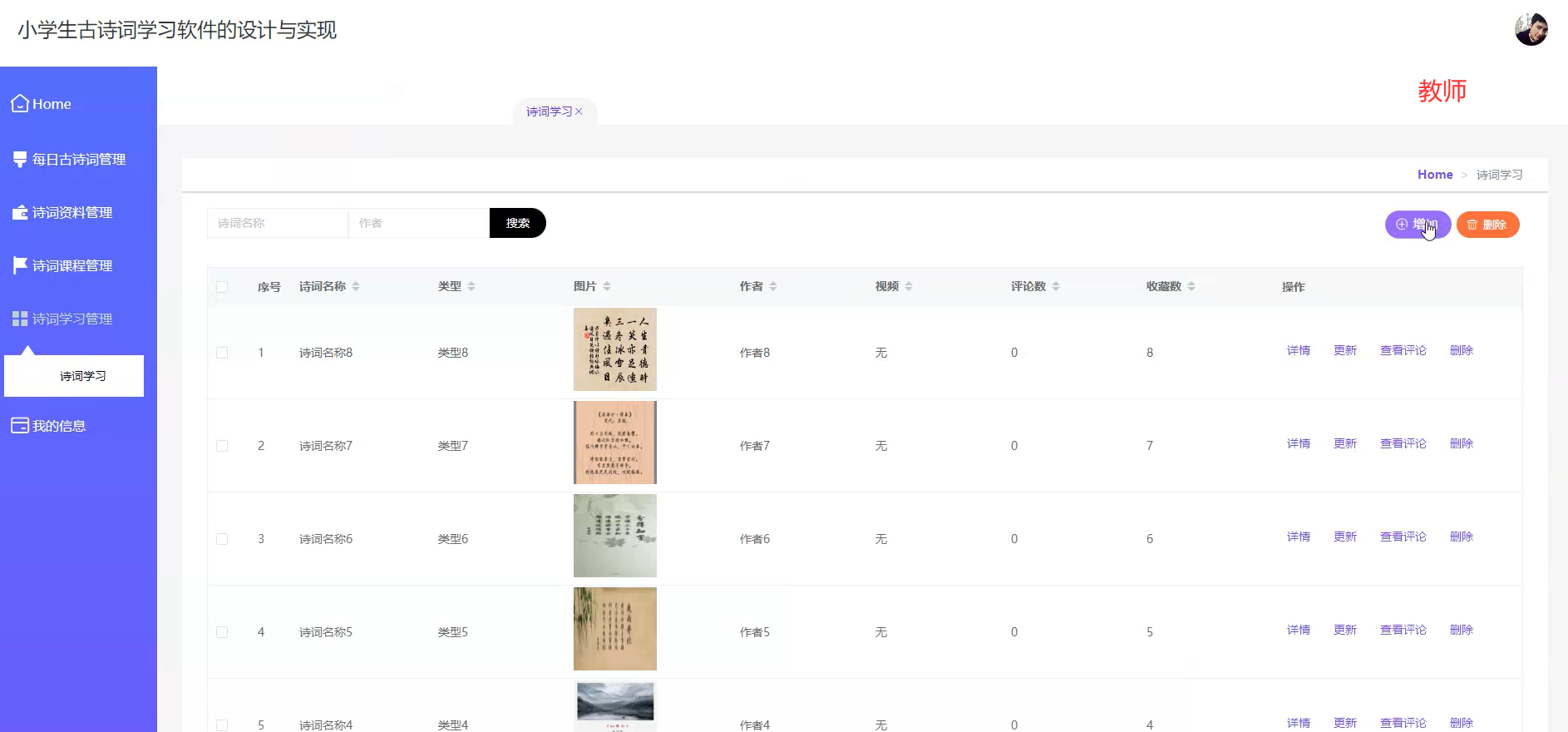This screenshot has height=732, width=1568.
Task: Open the 诗词学习 tab
Action: point(549,111)
